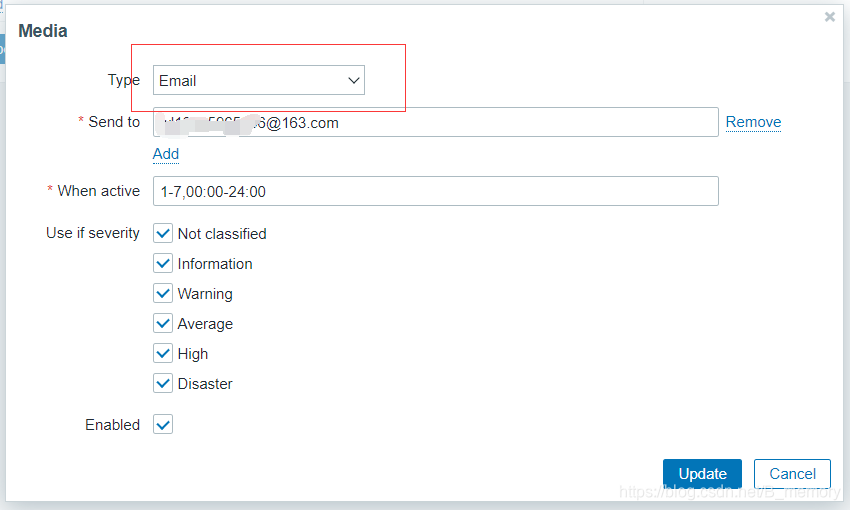Toggle the Information severity checkbox
Viewport: 850px width, 510px height.
[163, 263]
